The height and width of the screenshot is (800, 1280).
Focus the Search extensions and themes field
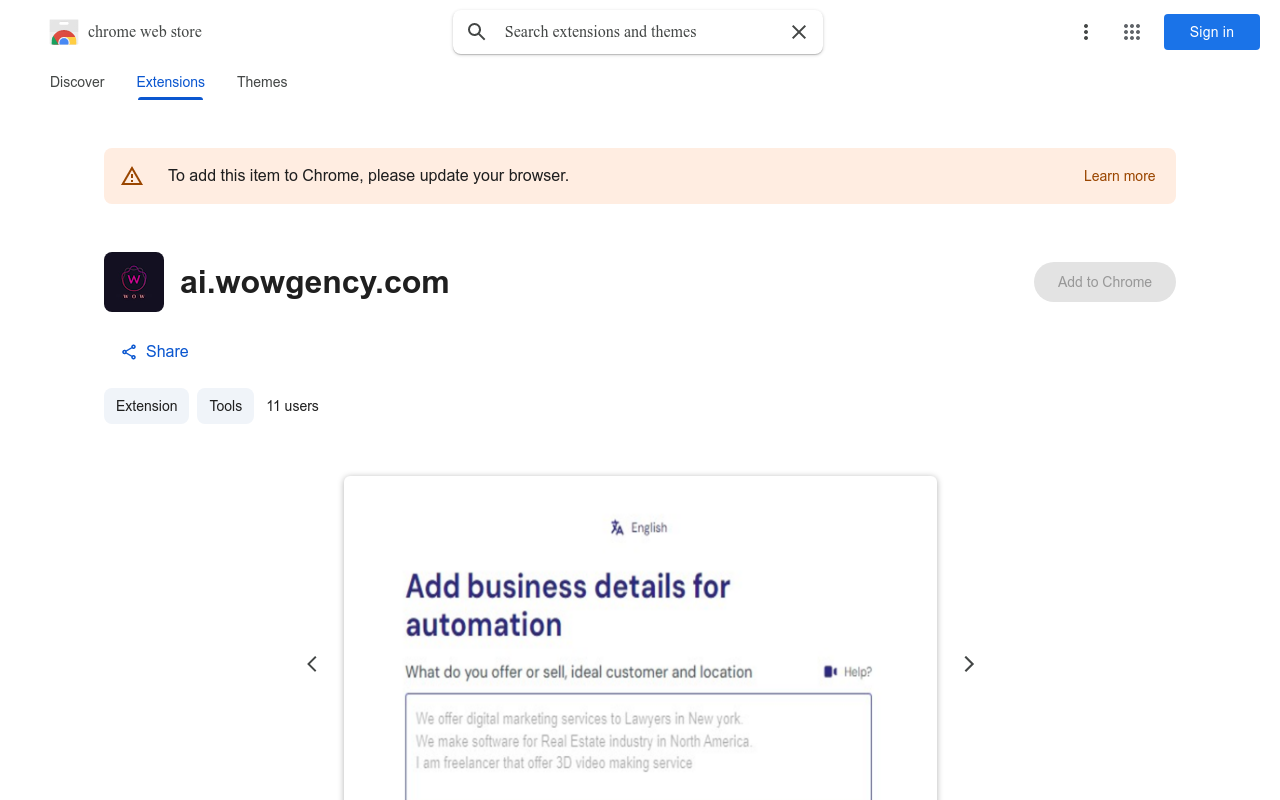pyautogui.click(x=640, y=32)
